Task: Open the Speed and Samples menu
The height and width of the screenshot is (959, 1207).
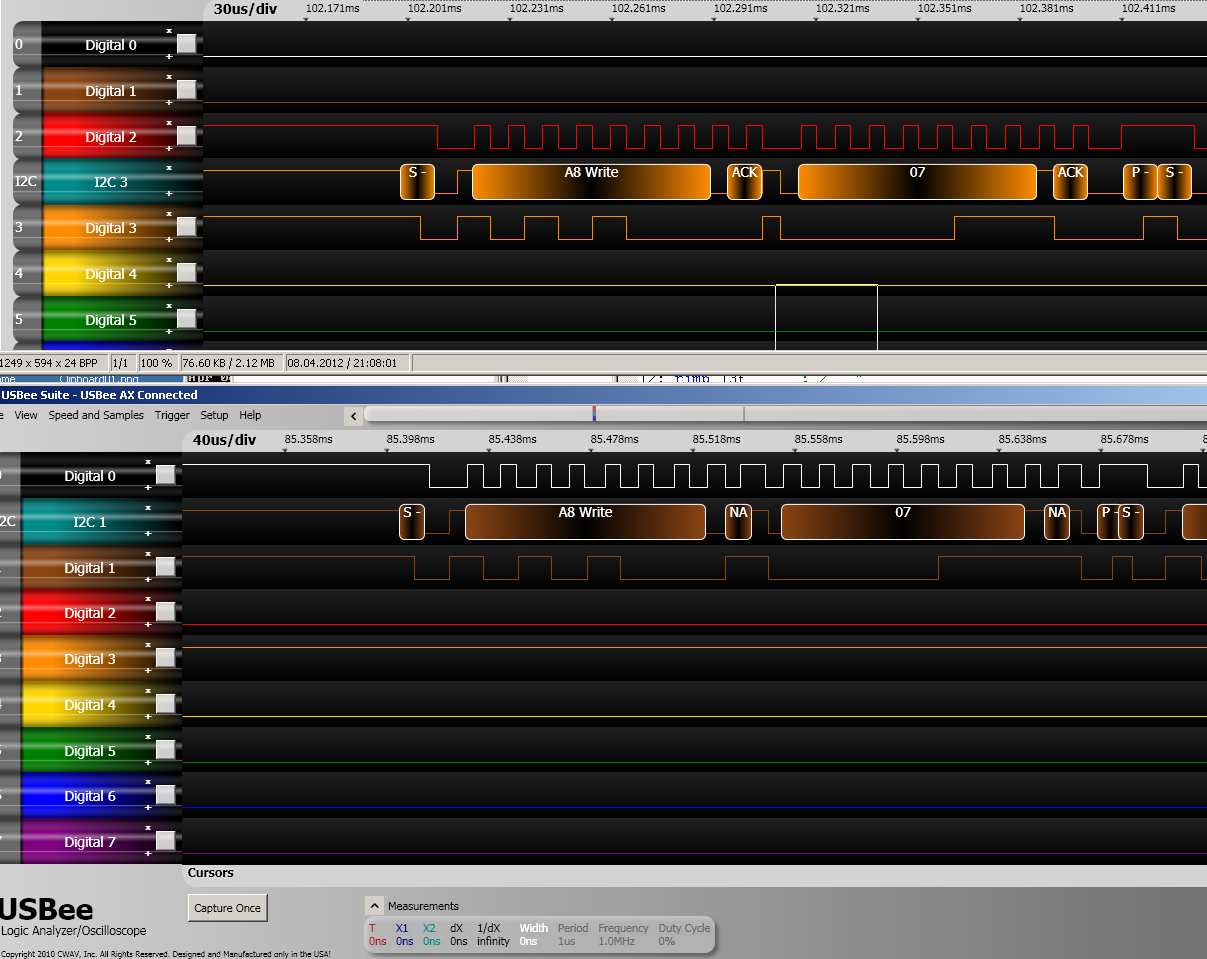Action: click(96, 415)
